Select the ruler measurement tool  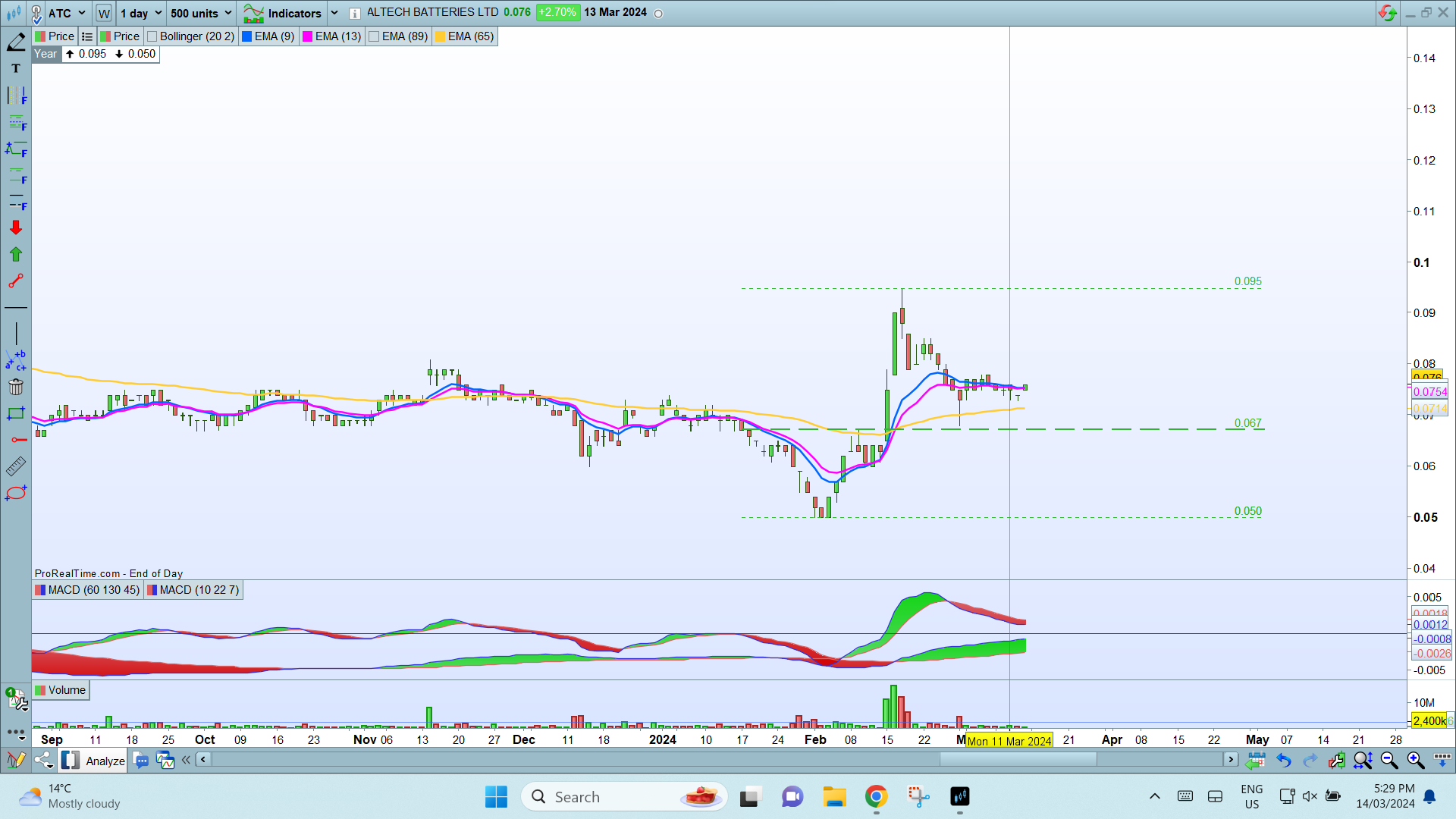tap(16, 466)
